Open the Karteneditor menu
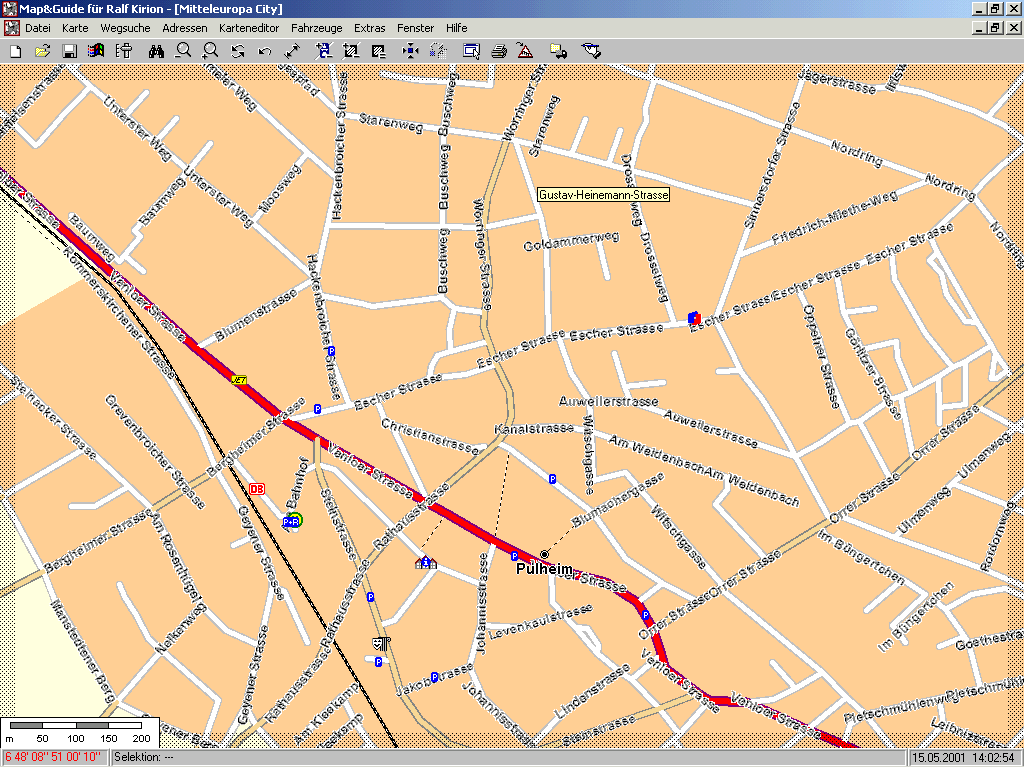Screen dimensions: 1024x768 (x=249, y=28)
